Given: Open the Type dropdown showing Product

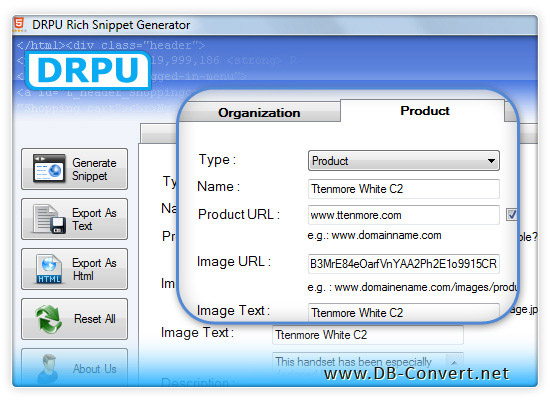Looking at the screenshot, I should (x=404, y=161).
